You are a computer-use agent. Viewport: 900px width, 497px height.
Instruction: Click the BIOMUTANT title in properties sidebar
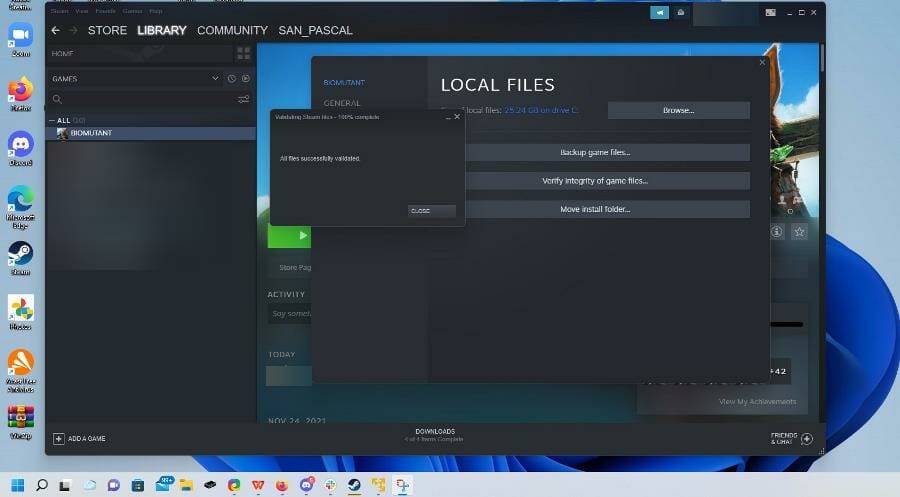coord(344,83)
